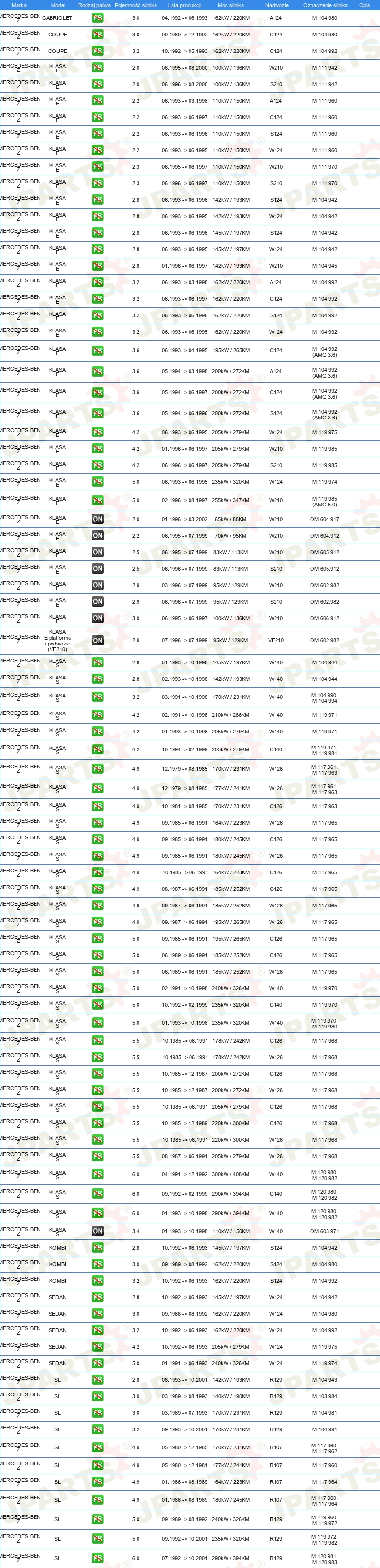This screenshot has width=380, height=1568.
Task: Click the petrol icon in the M 104.945 row
Action: (x=98, y=266)
